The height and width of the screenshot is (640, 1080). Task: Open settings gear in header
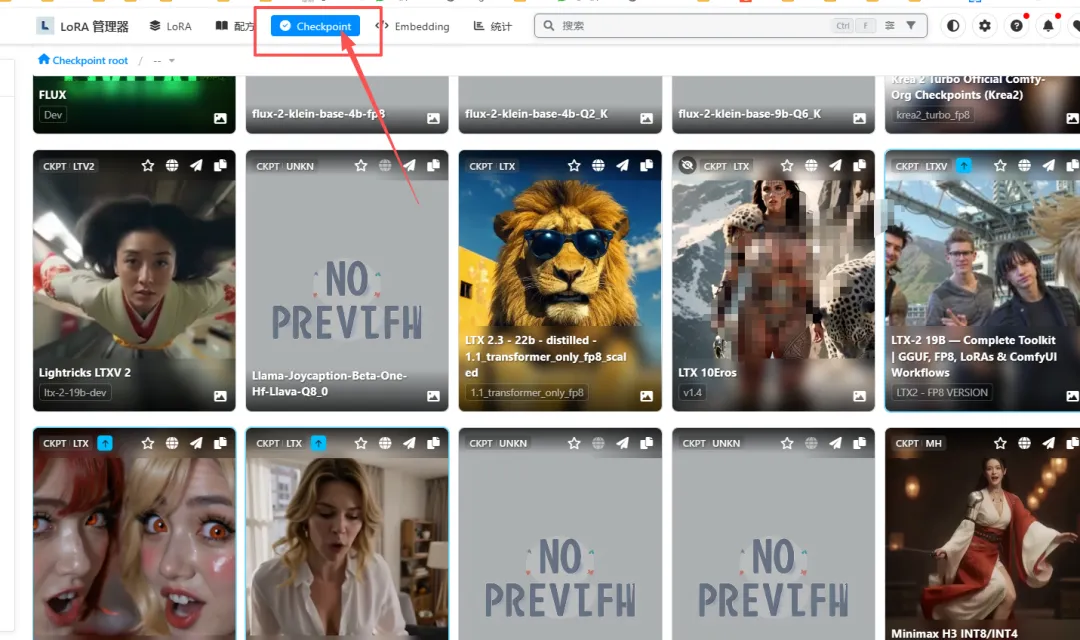[985, 25]
